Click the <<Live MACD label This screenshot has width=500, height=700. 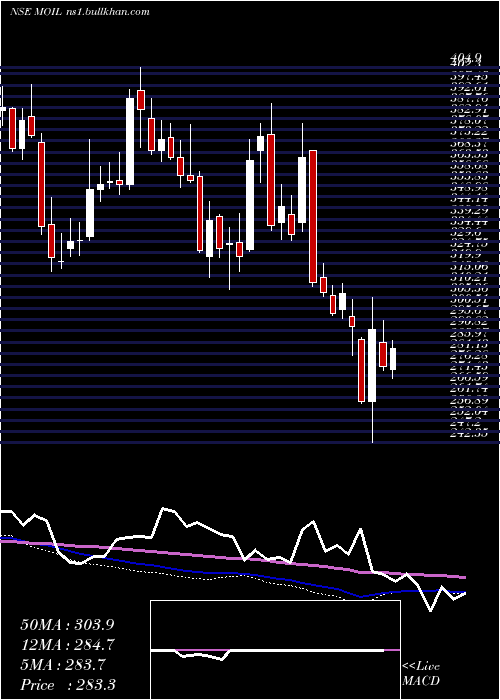click(x=421, y=674)
